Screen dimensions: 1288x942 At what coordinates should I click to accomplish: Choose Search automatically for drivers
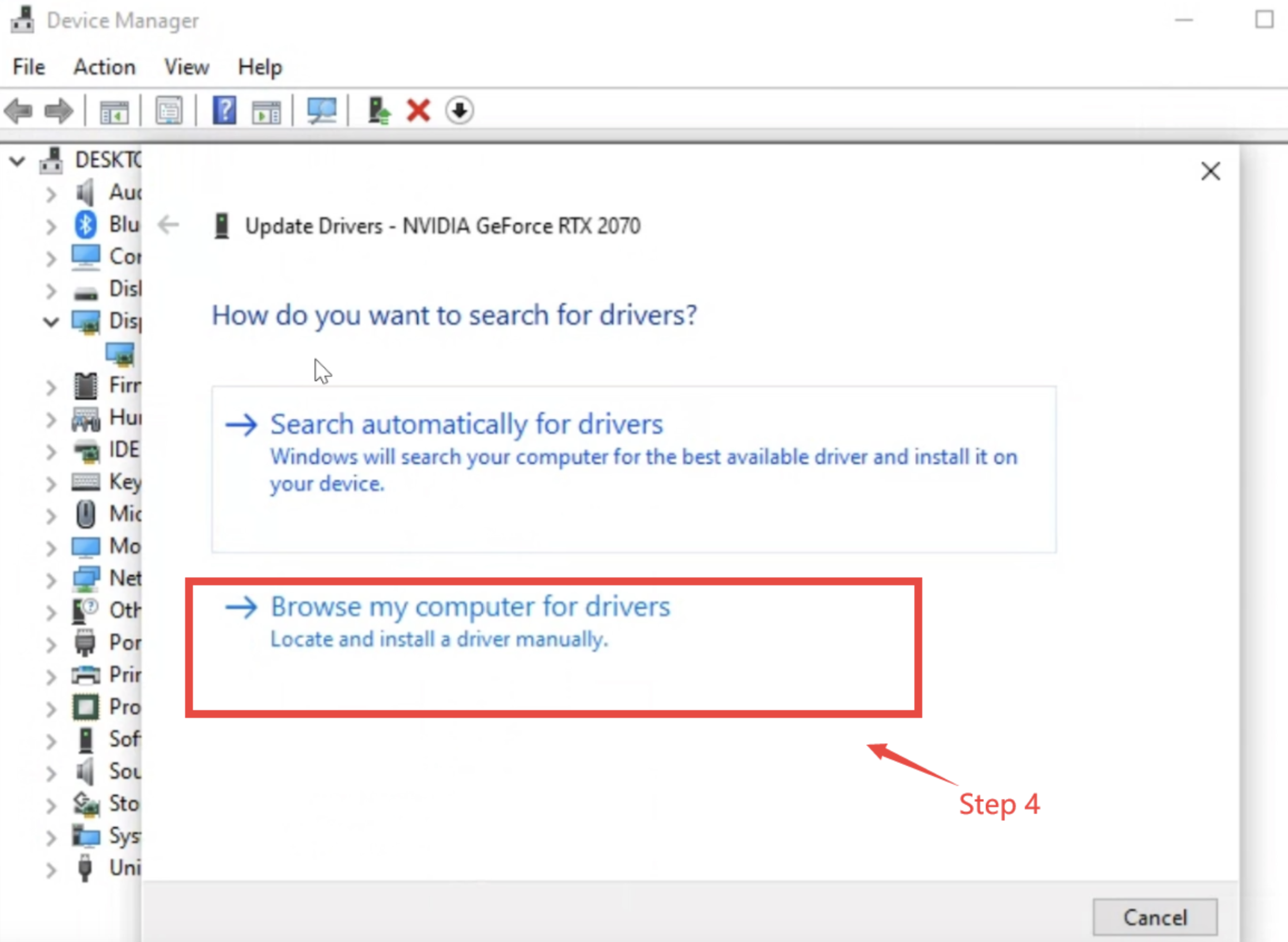click(x=634, y=469)
